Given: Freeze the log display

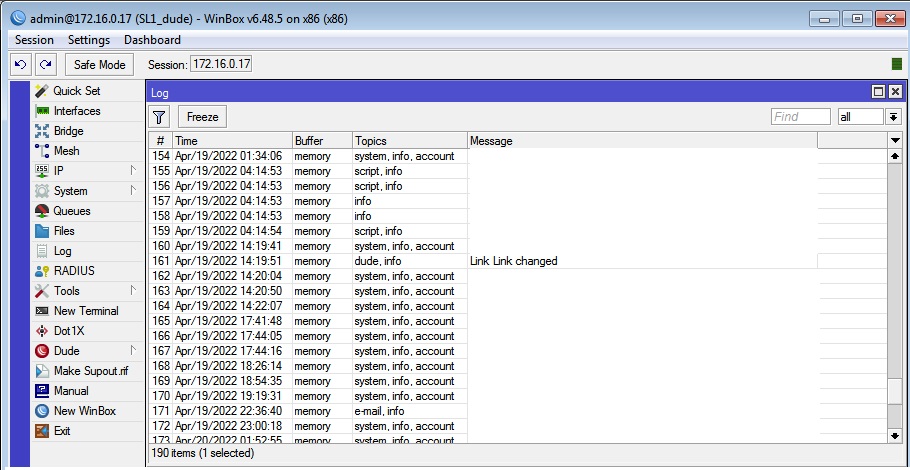Looking at the screenshot, I should point(202,117).
